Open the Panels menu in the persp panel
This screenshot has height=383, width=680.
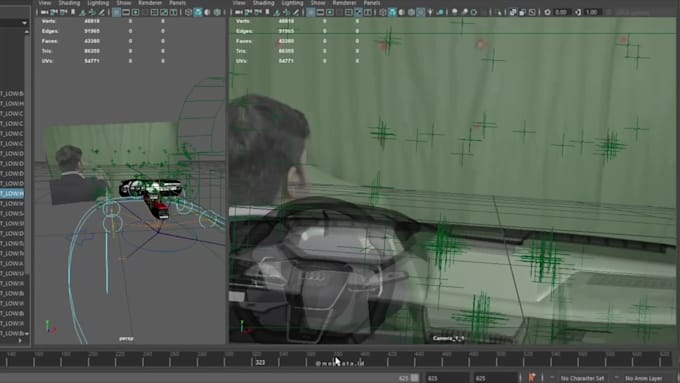point(177,3)
